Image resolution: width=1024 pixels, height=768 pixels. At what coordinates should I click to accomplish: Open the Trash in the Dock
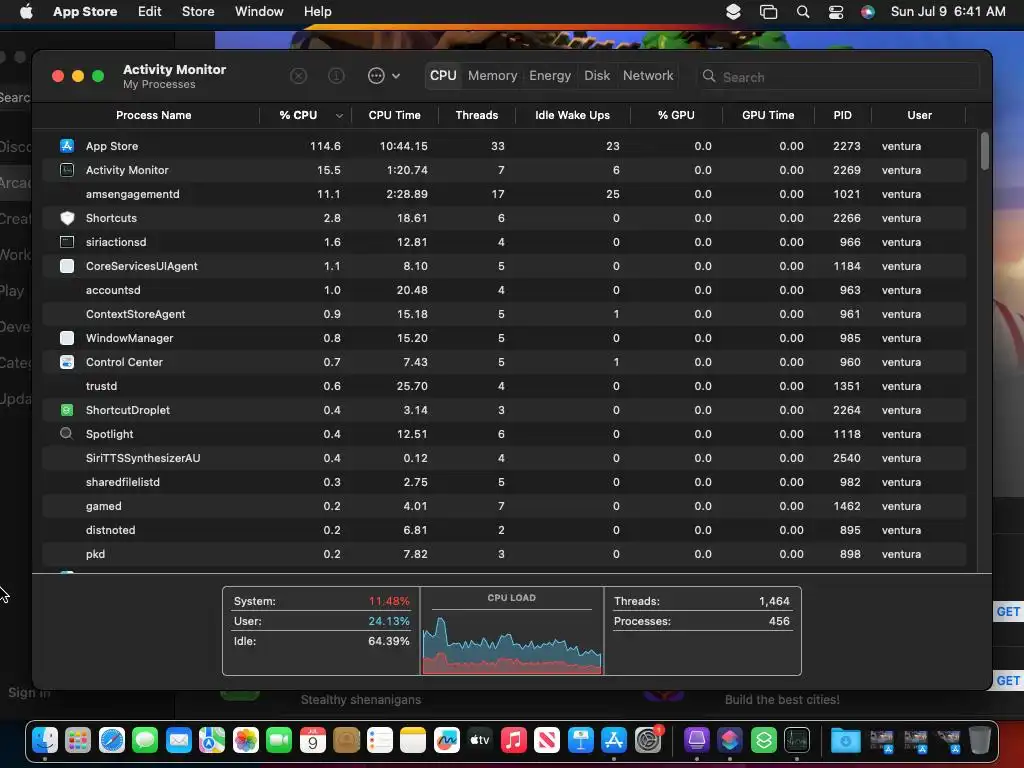(x=980, y=740)
